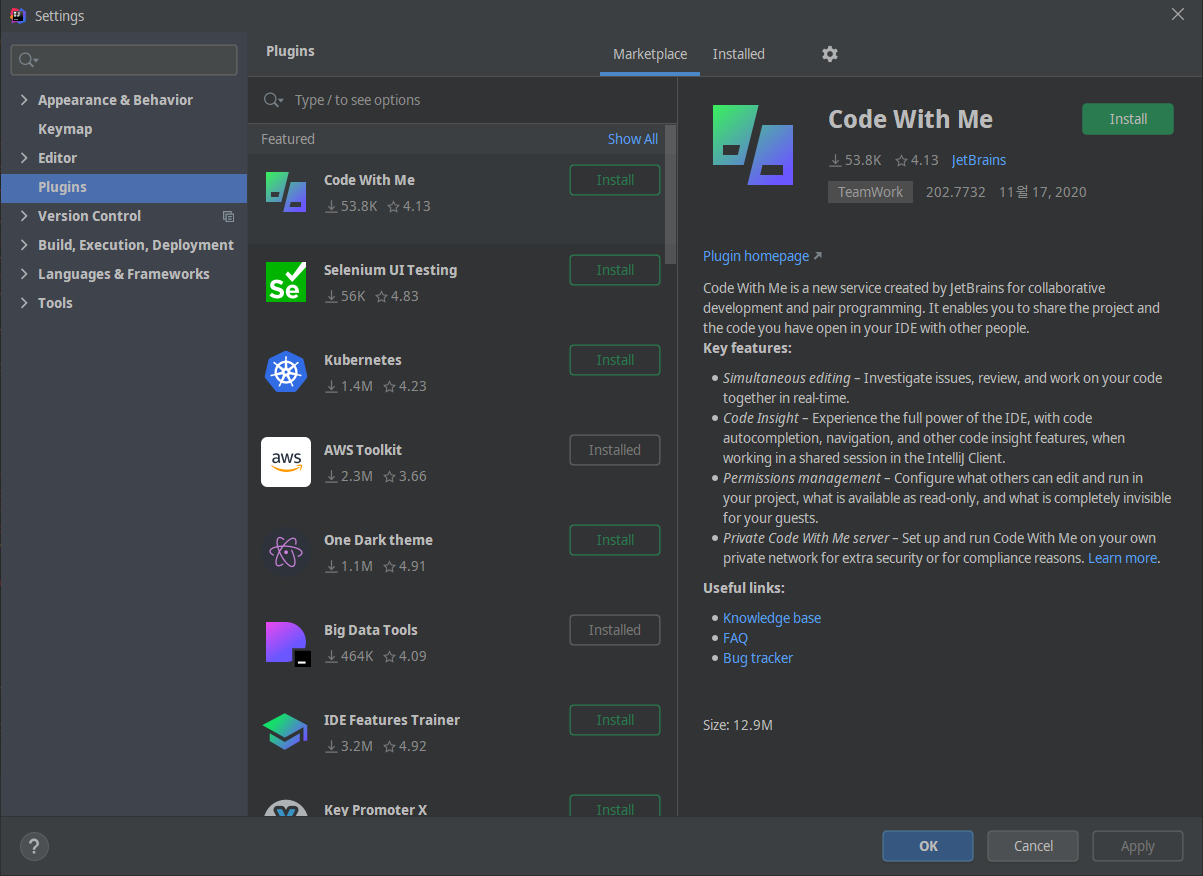Click the Size: 12.9M text

click(x=738, y=725)
